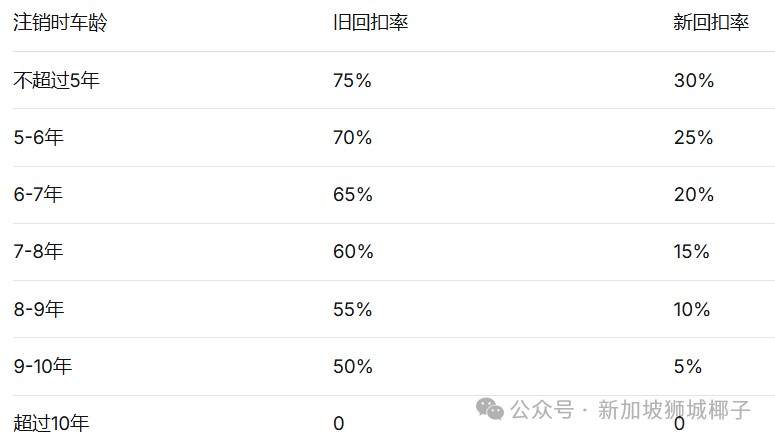Select the 5-6年 row label
The width and height of the screenshot is (775, 440).
tap(38, 138)
